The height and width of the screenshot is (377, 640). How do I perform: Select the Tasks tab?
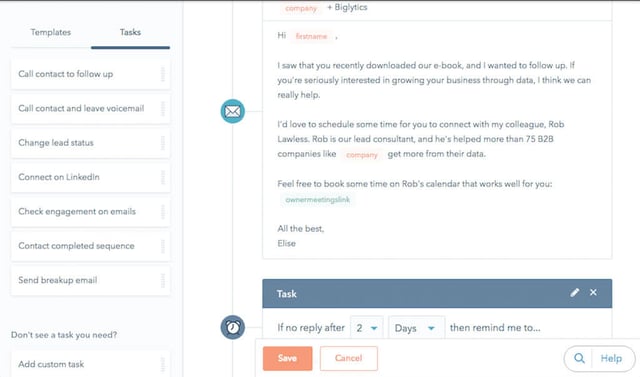130,32
